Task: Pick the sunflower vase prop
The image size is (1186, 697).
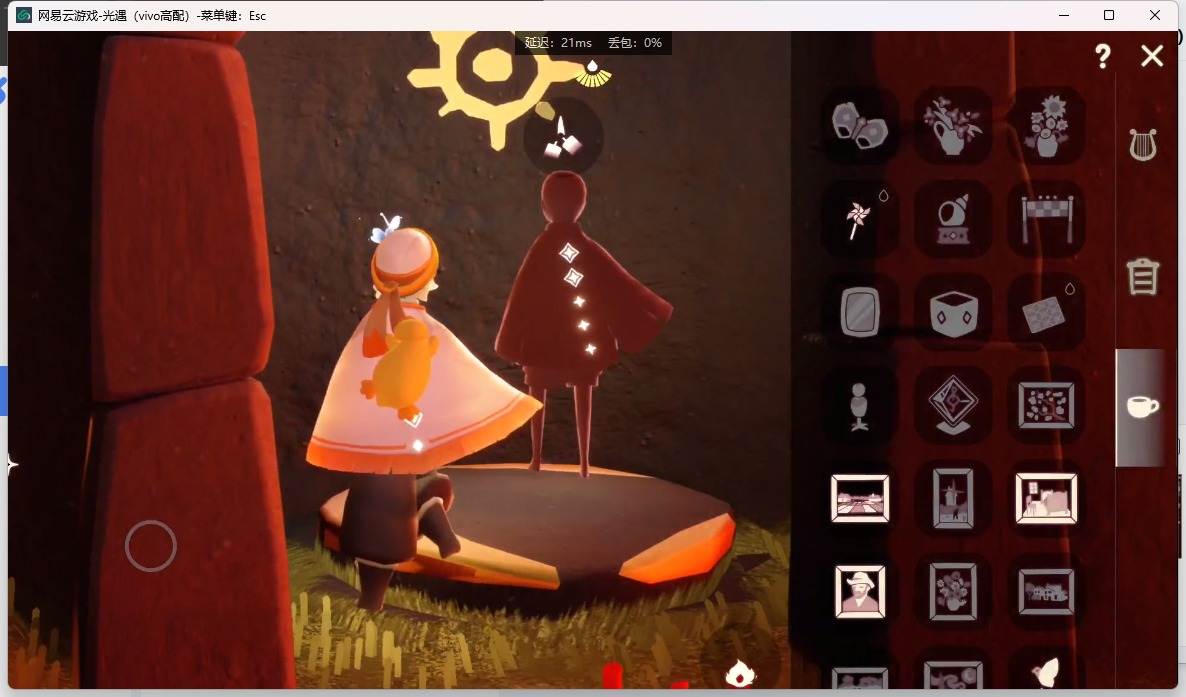Action: (x=1046, y=125)
